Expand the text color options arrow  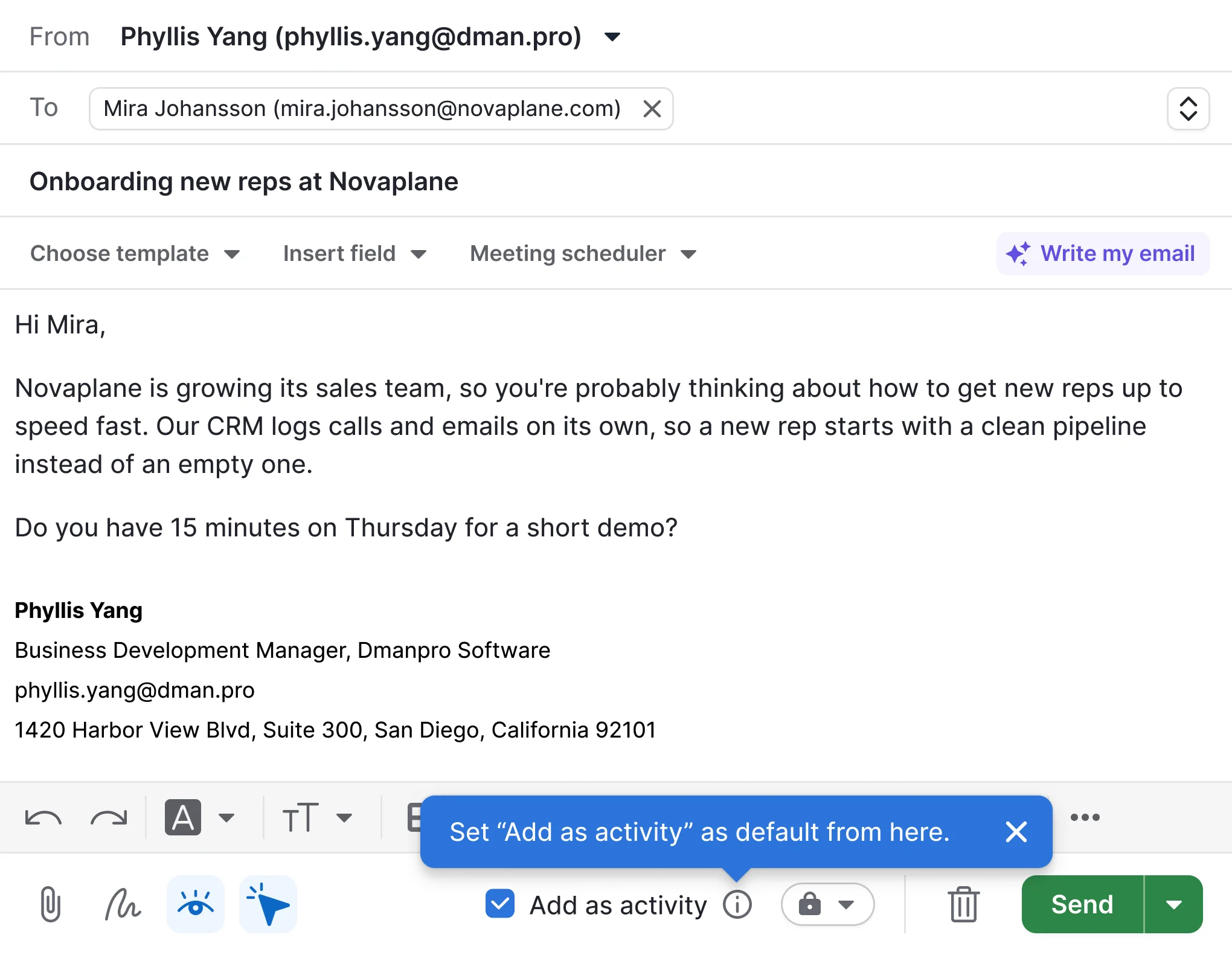coord(226,818)
